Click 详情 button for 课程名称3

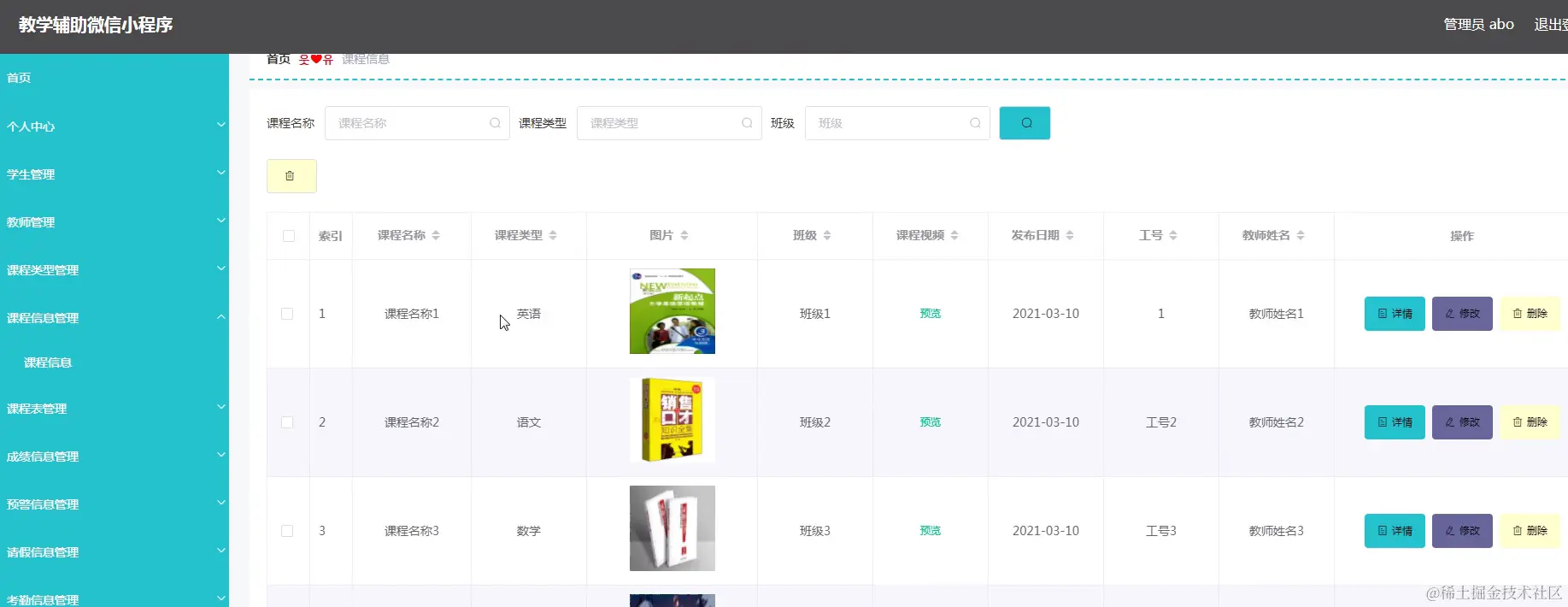pyautogui.click(x=1395, y=531)
